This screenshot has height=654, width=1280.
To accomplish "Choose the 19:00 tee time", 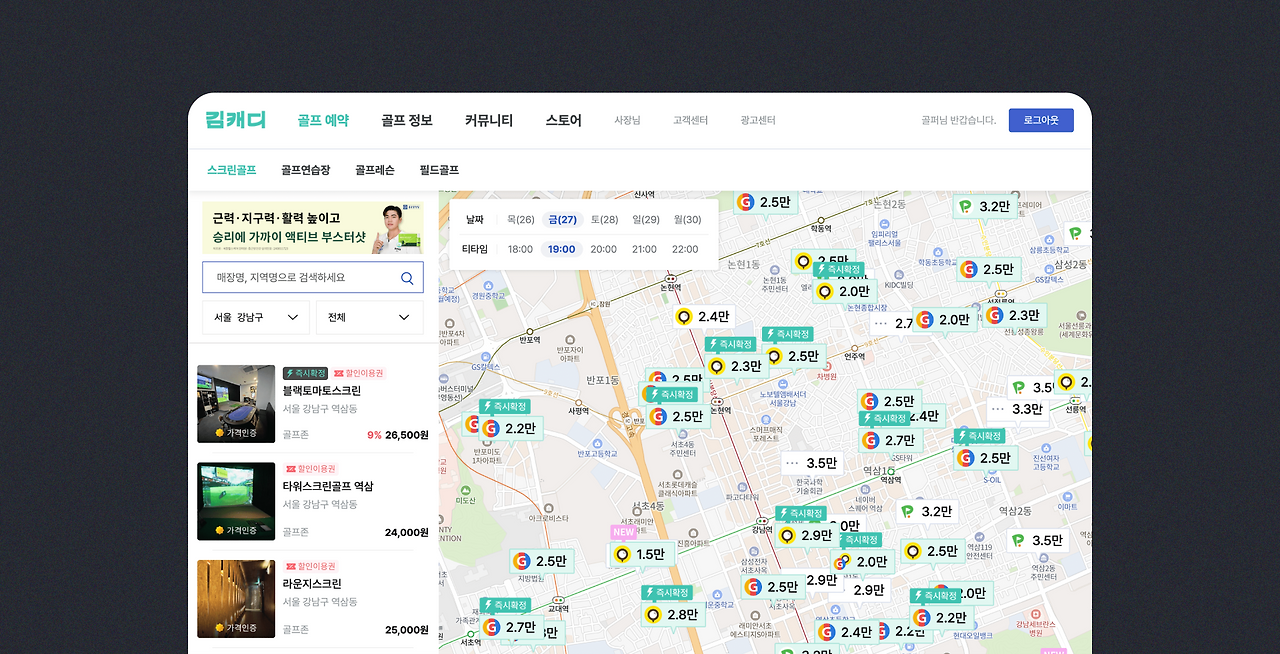I will (x=562, y=249).
